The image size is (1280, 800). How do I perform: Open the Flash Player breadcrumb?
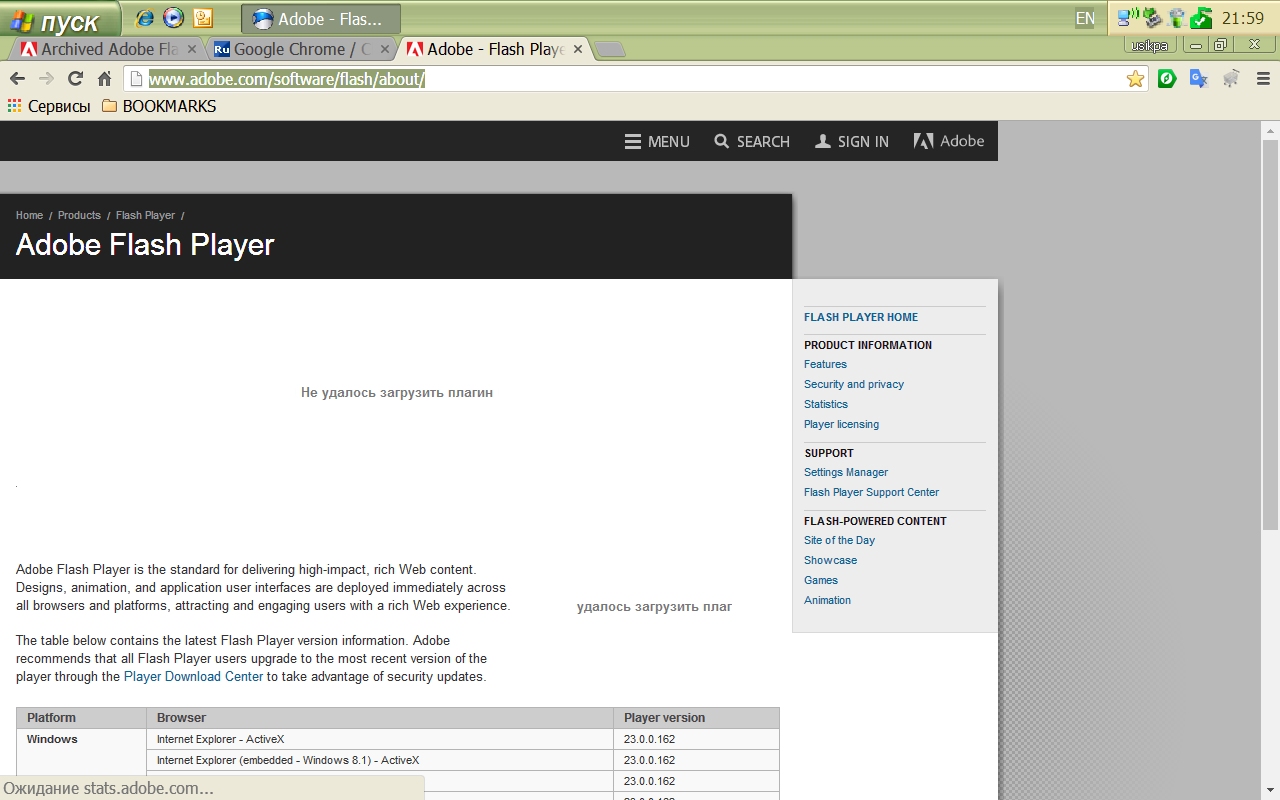(x=145, y=215)
